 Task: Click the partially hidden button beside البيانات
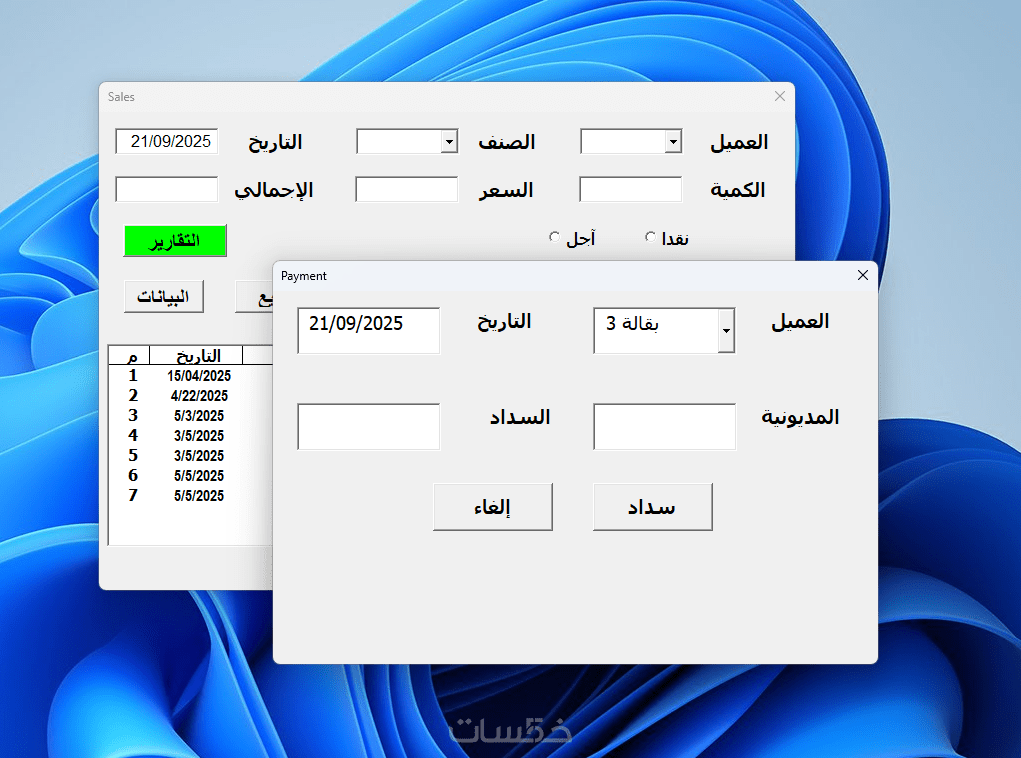tap(255, 297)
